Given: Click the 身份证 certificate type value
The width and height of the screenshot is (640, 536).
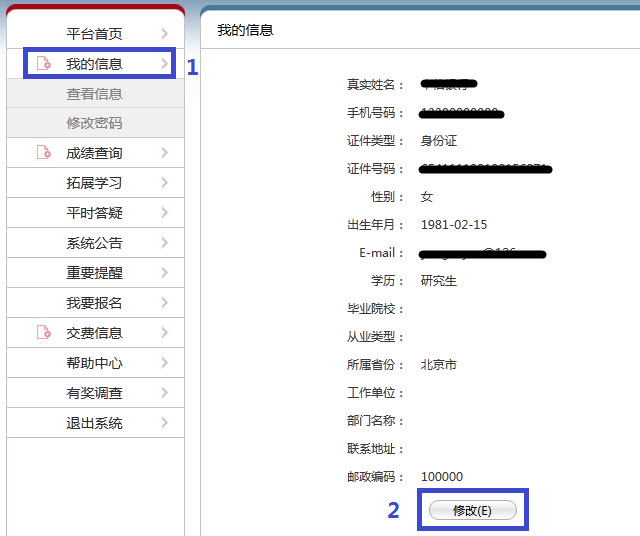Looking at the screenshot, I should tap(439, 140).
